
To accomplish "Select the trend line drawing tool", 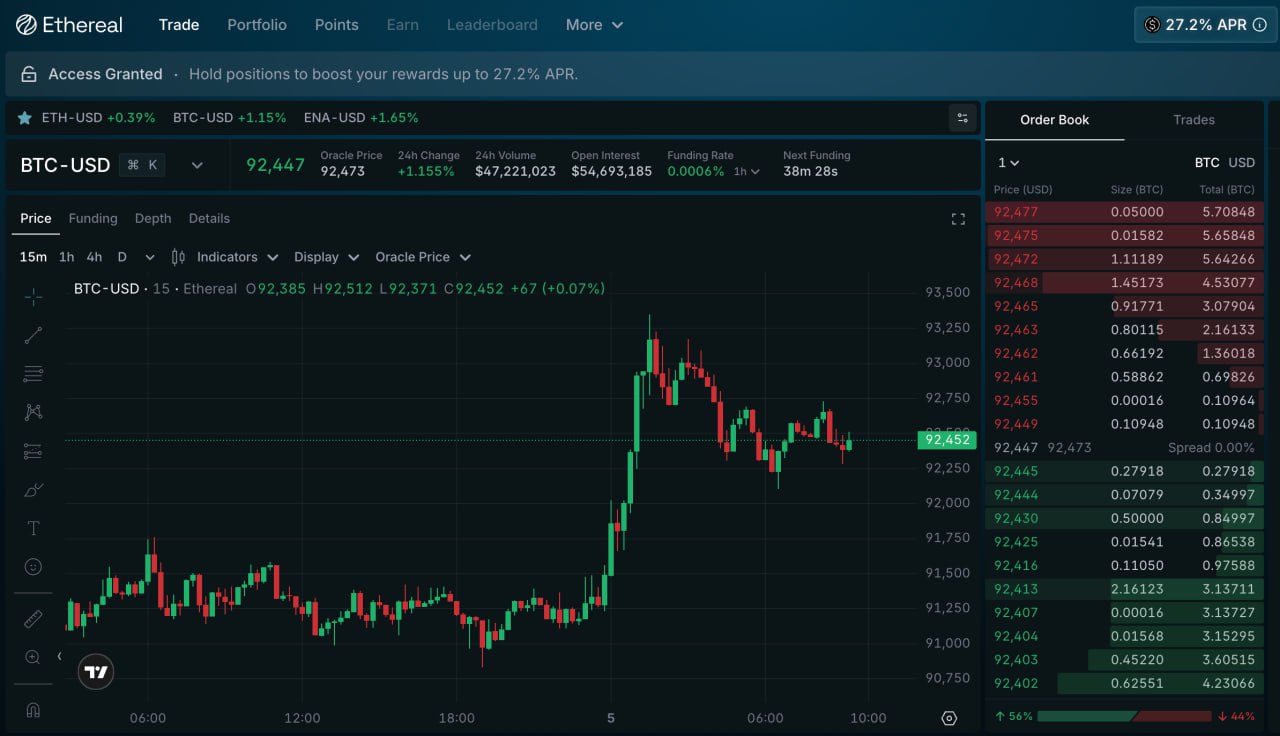I will point(33,335).
